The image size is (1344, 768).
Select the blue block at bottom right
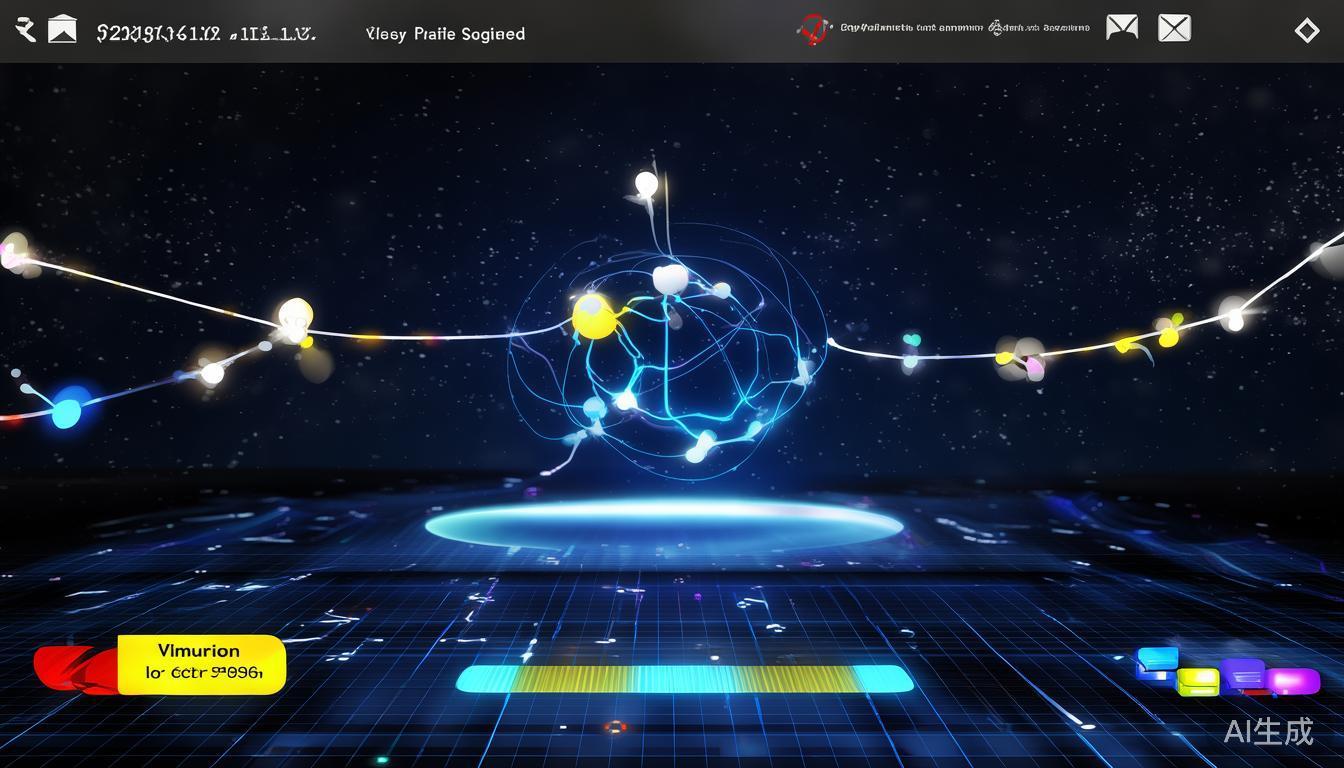click(1157, 661)
